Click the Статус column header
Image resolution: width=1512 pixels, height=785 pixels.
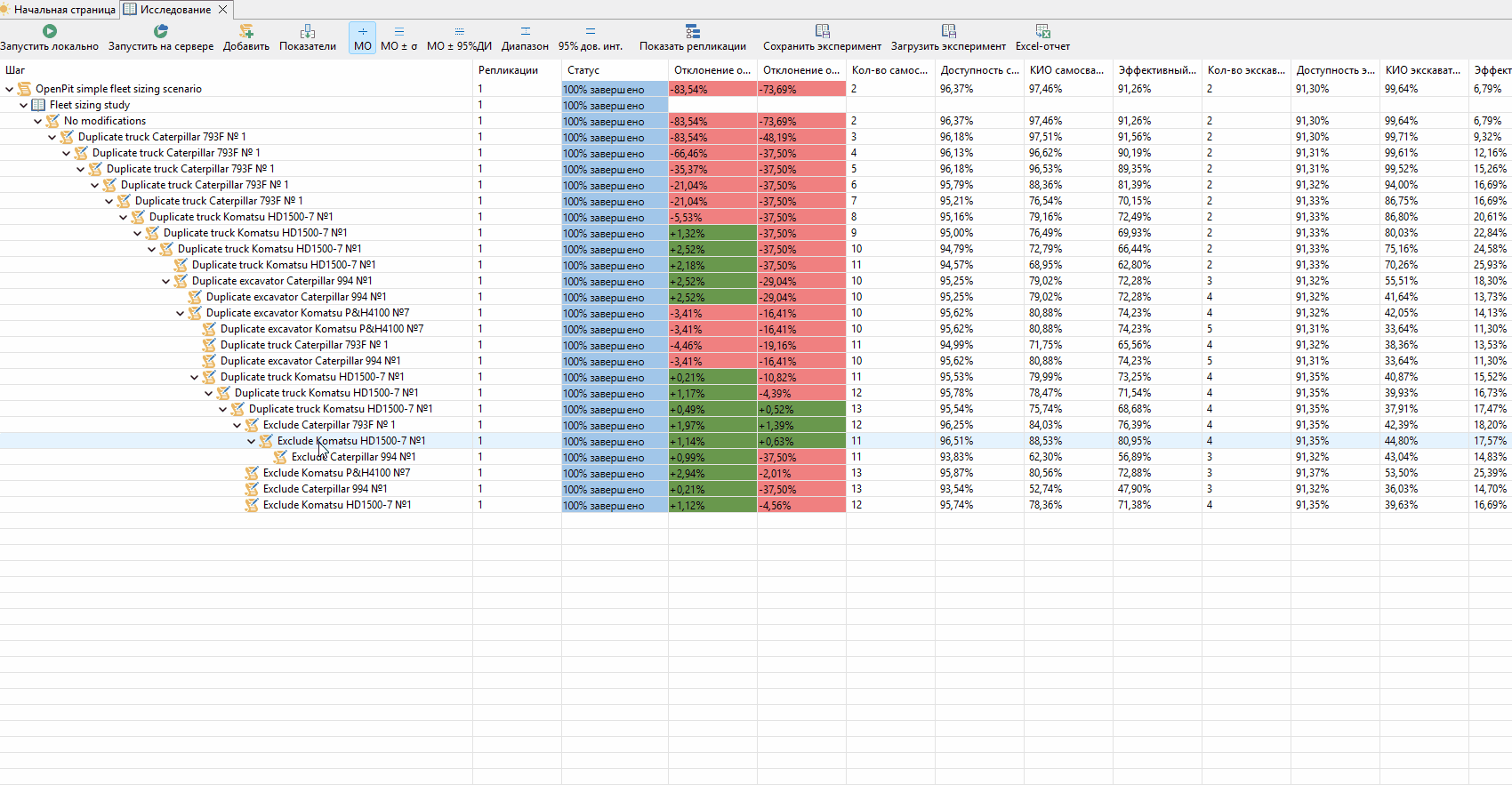coord(615,70)
